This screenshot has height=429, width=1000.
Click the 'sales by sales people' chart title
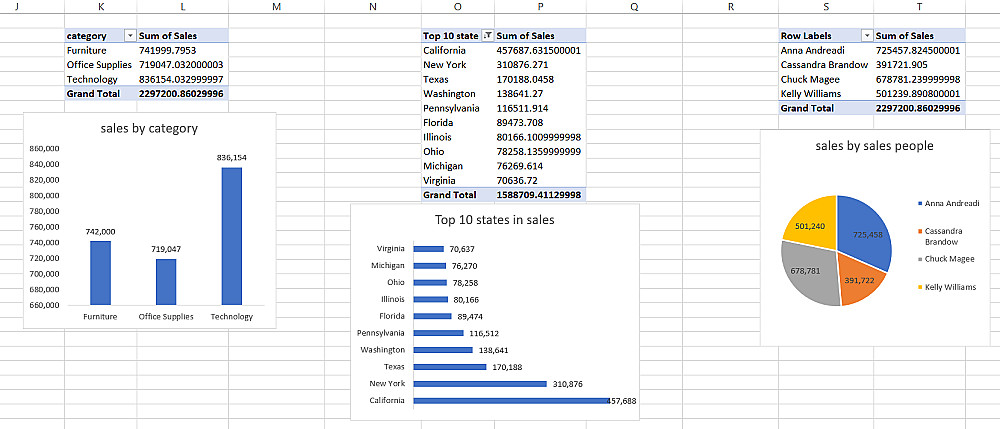click(x=875, y=146)
